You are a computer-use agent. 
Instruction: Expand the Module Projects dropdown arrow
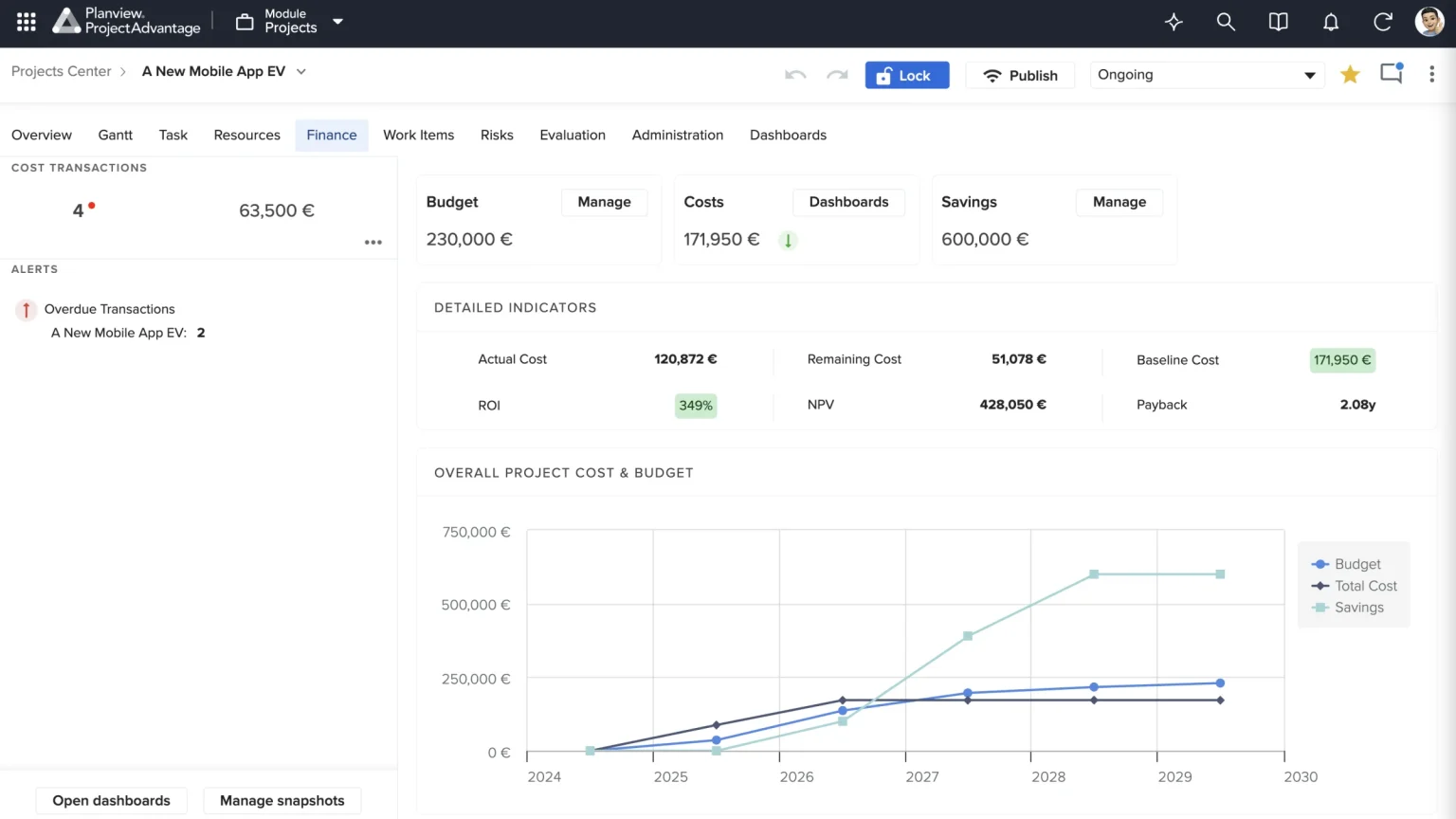click(337, 21)
